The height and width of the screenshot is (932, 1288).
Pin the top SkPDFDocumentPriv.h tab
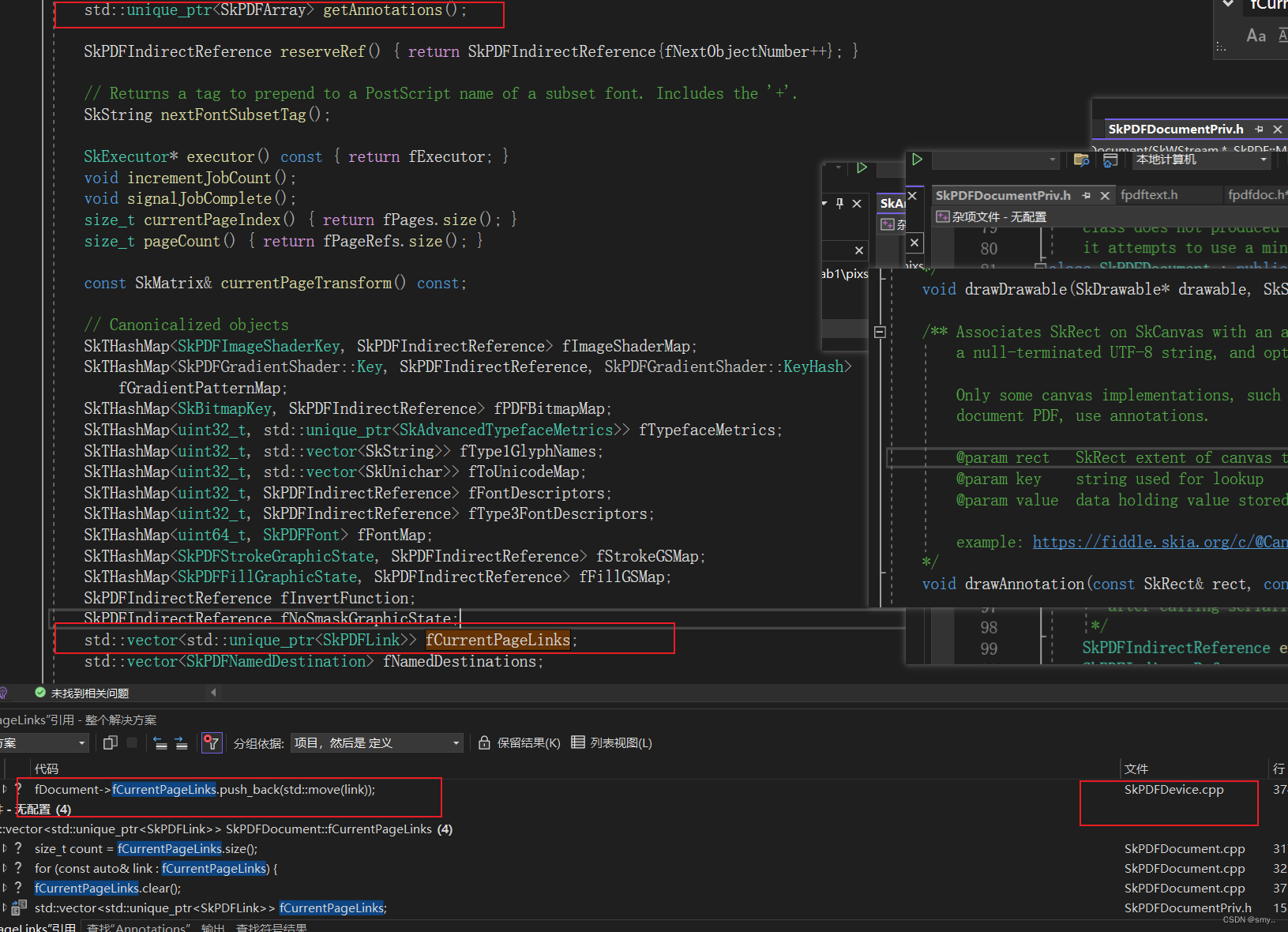pyautogui.click(x=1259, y=129)
